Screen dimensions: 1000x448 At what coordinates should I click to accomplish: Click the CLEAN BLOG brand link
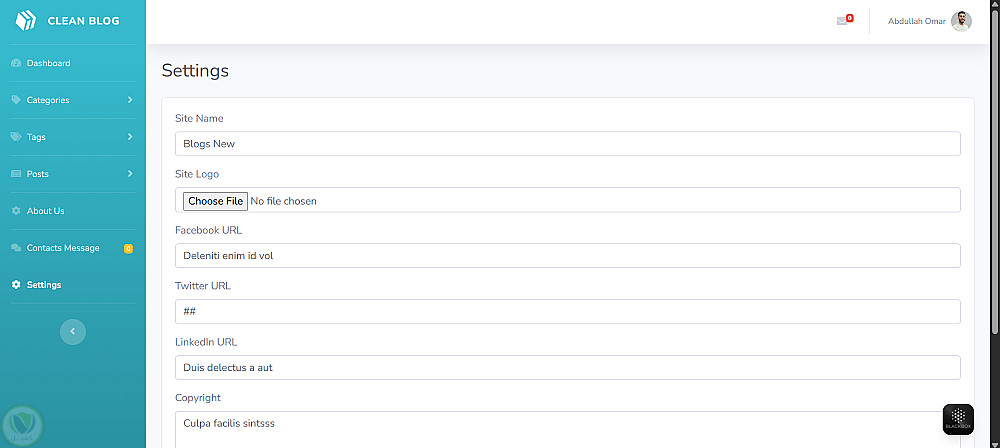point(84,21)
